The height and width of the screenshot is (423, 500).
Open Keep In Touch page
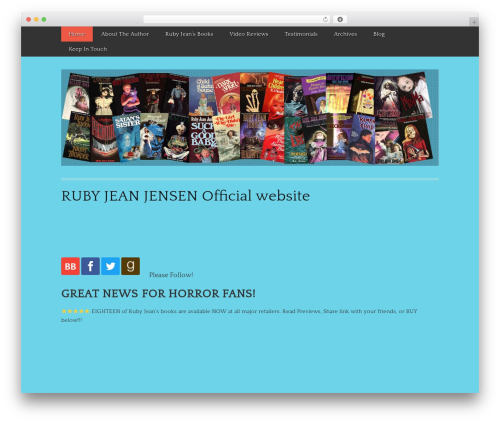tap(88, 49)
